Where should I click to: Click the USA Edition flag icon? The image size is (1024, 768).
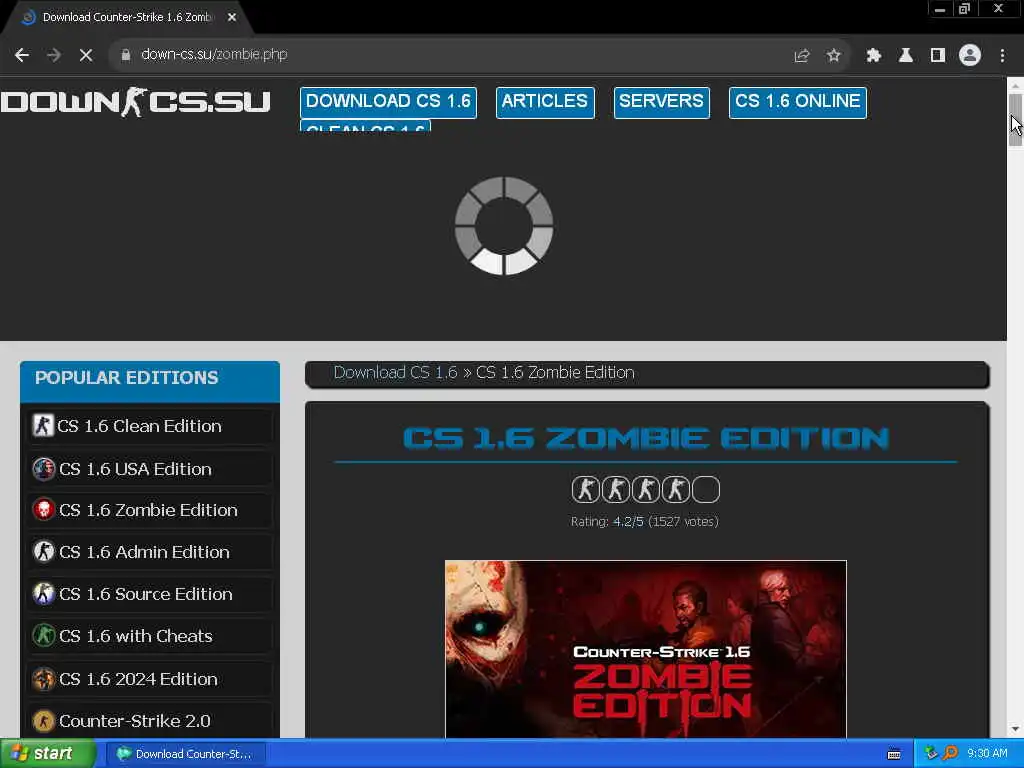pyautogui.click(x=44, y=469)
